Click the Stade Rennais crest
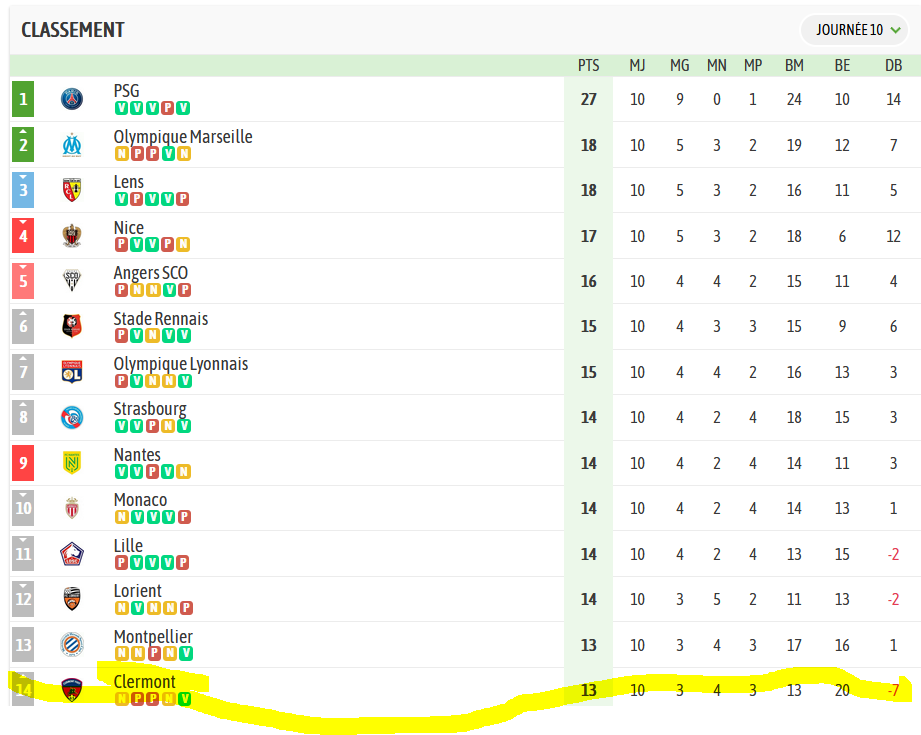This screenshot has width=921, height=735. point(72,326)
